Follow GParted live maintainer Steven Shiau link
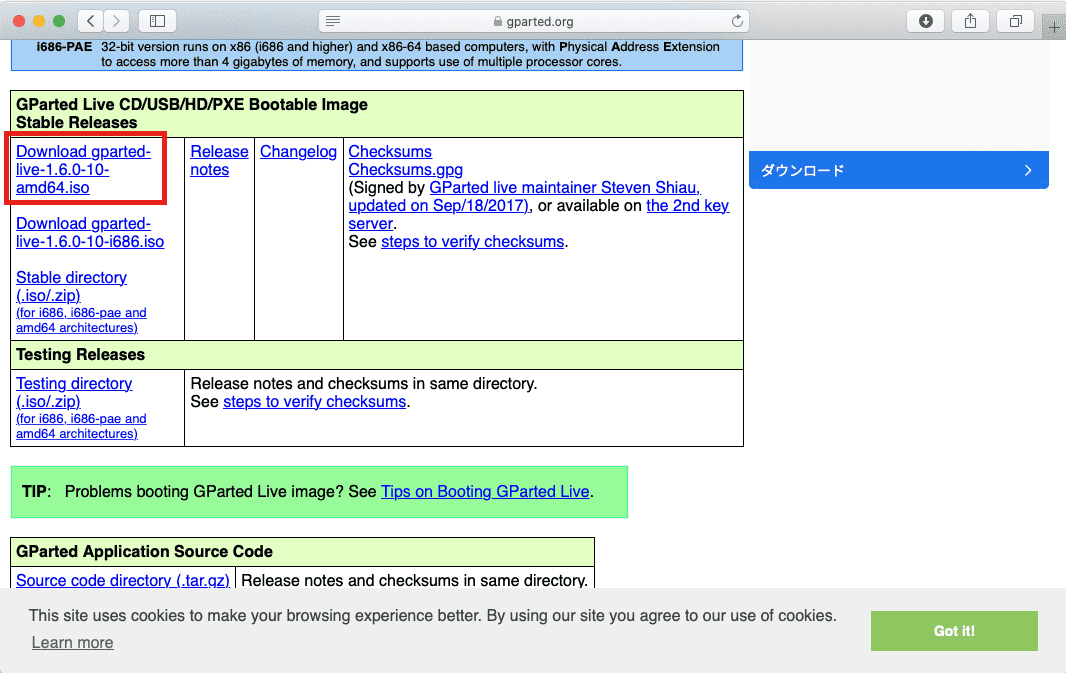The width and height of the screenshot is (1066, 673). pyautogui.click(x=564, y=188)
